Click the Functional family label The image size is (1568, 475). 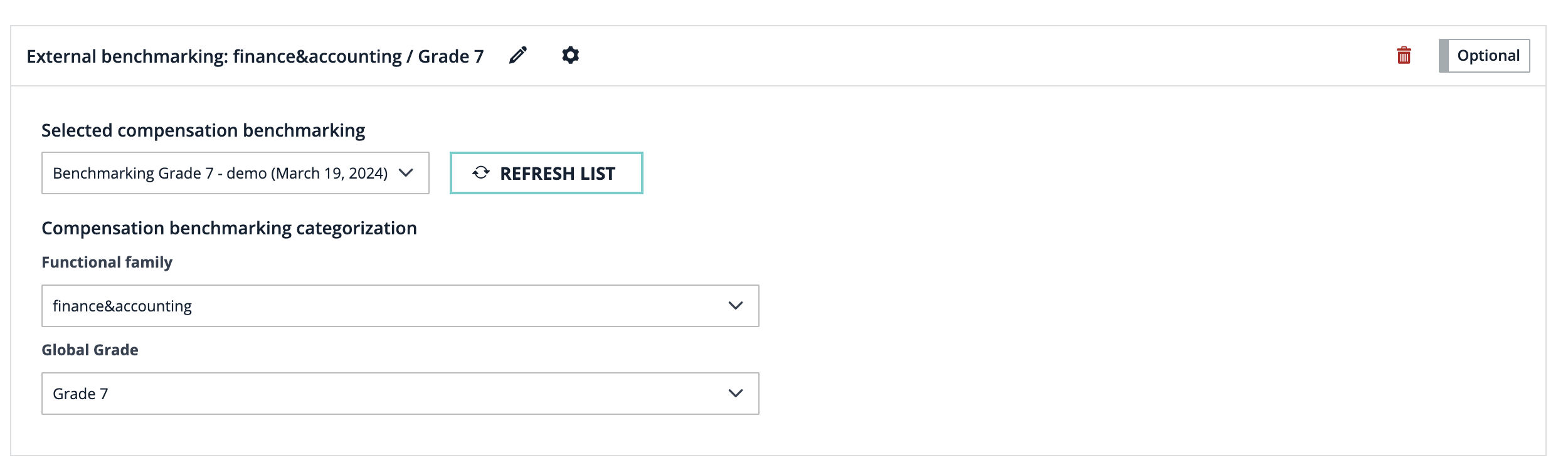pyautogui.click(x=107, y=262)
